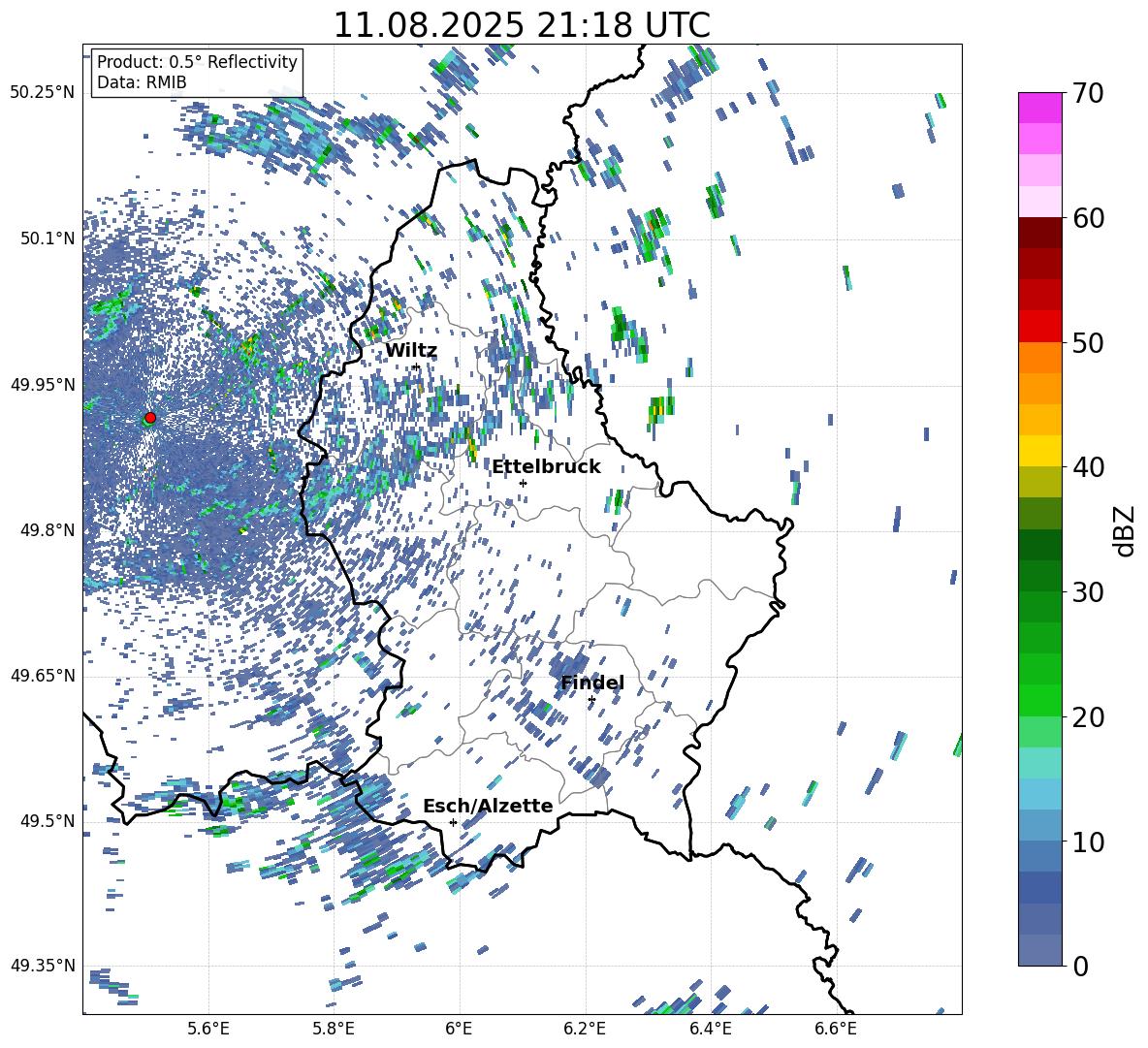Click the Ettelbruck city label
The width and height of the screenshot is (1148, 1048).
[546, 467]
